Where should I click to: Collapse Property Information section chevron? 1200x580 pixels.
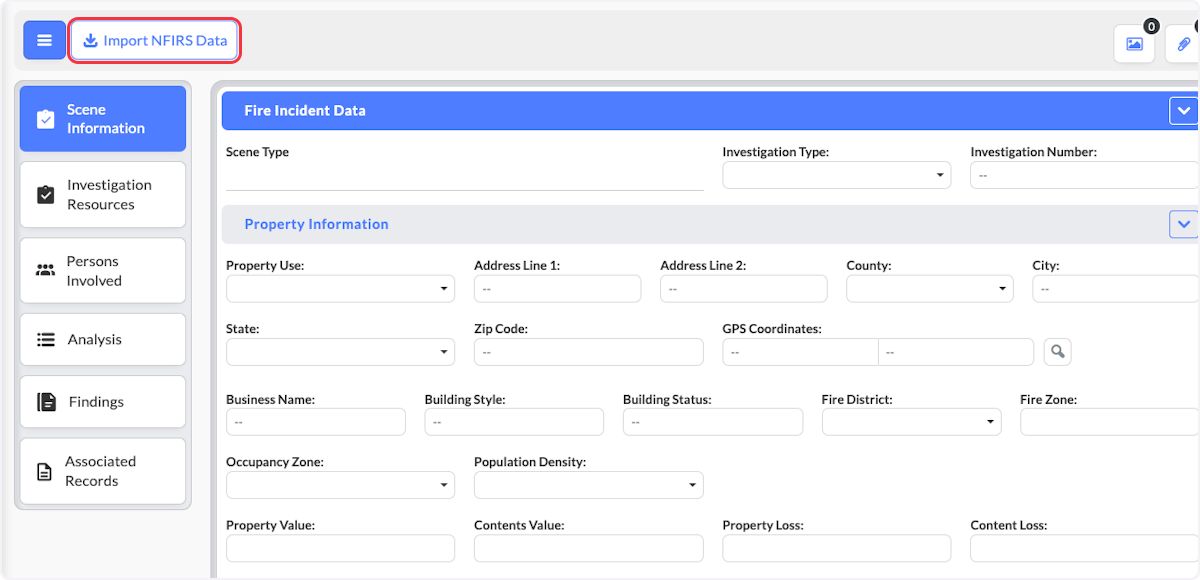1183,224
